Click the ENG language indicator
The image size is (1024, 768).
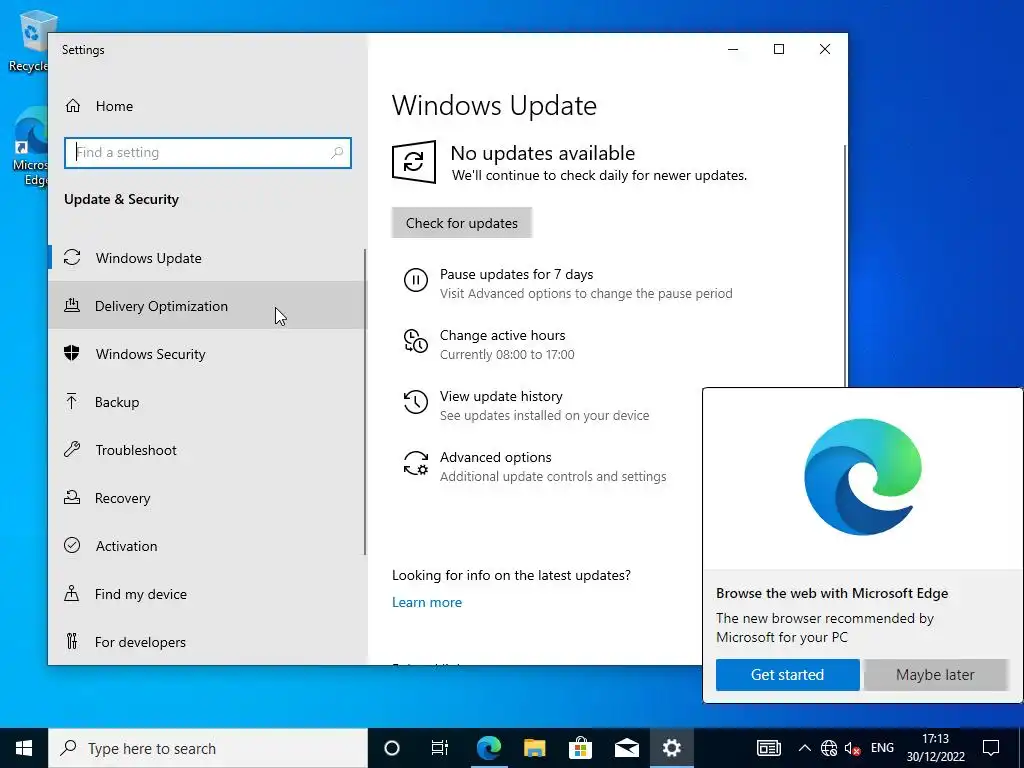click(882, 748)
